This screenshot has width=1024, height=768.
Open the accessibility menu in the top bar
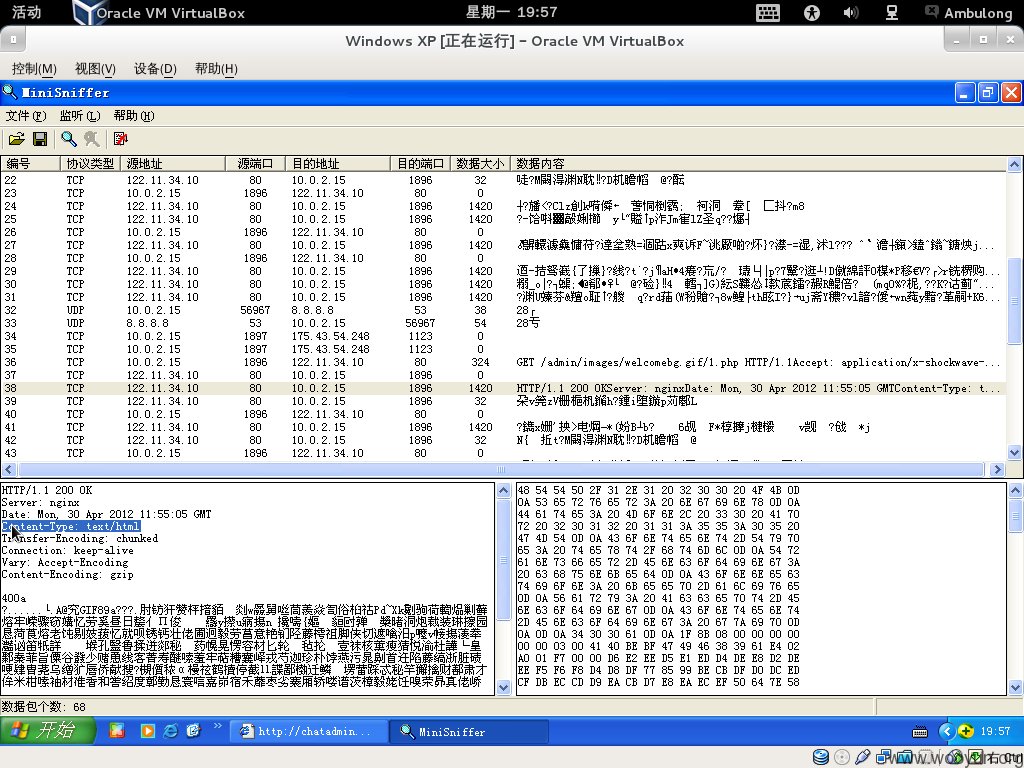pos(812,12)
